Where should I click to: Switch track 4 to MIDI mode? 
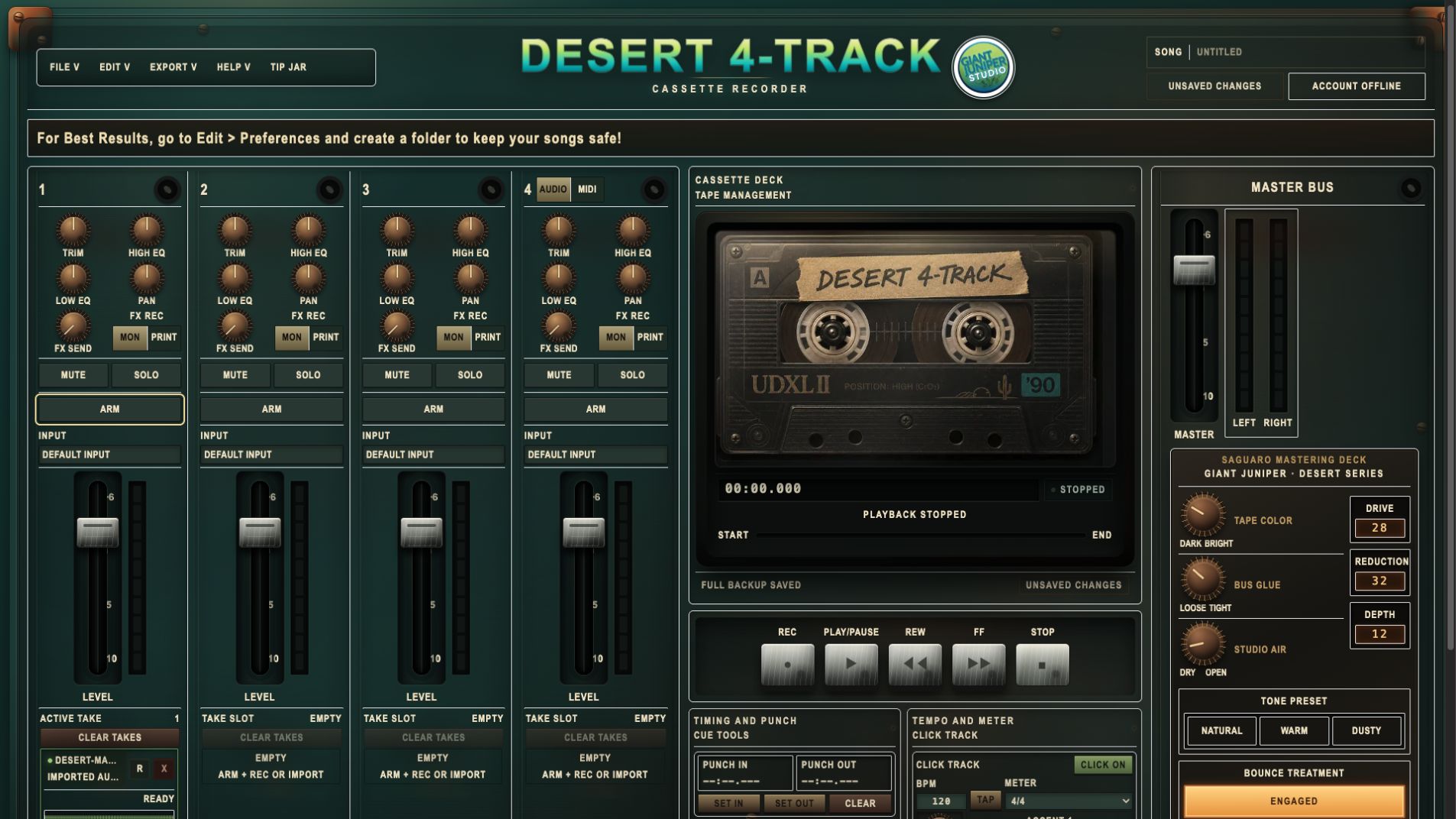pyautogui.click(x=587, y=189)
